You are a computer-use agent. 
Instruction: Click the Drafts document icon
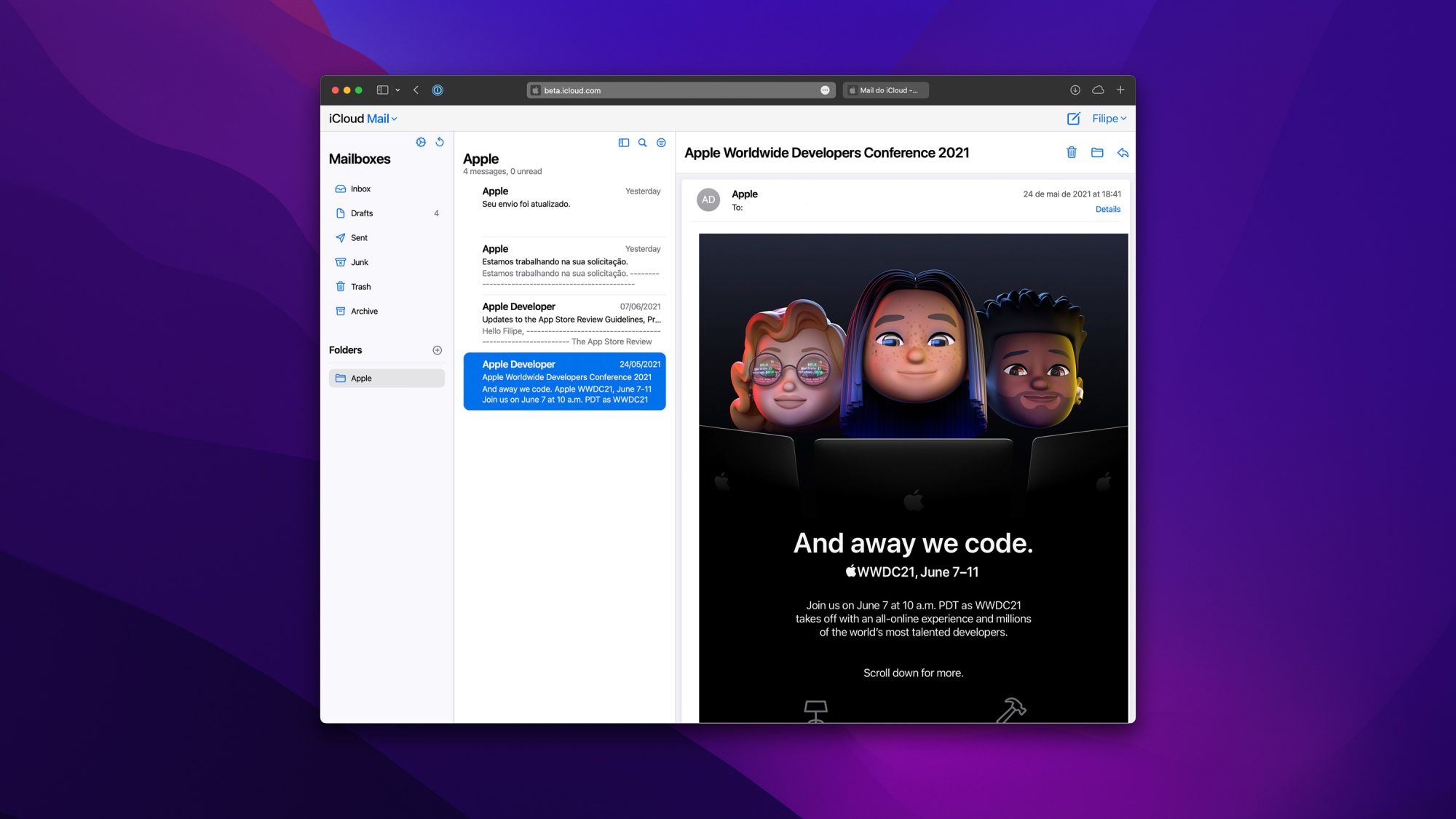340,213
